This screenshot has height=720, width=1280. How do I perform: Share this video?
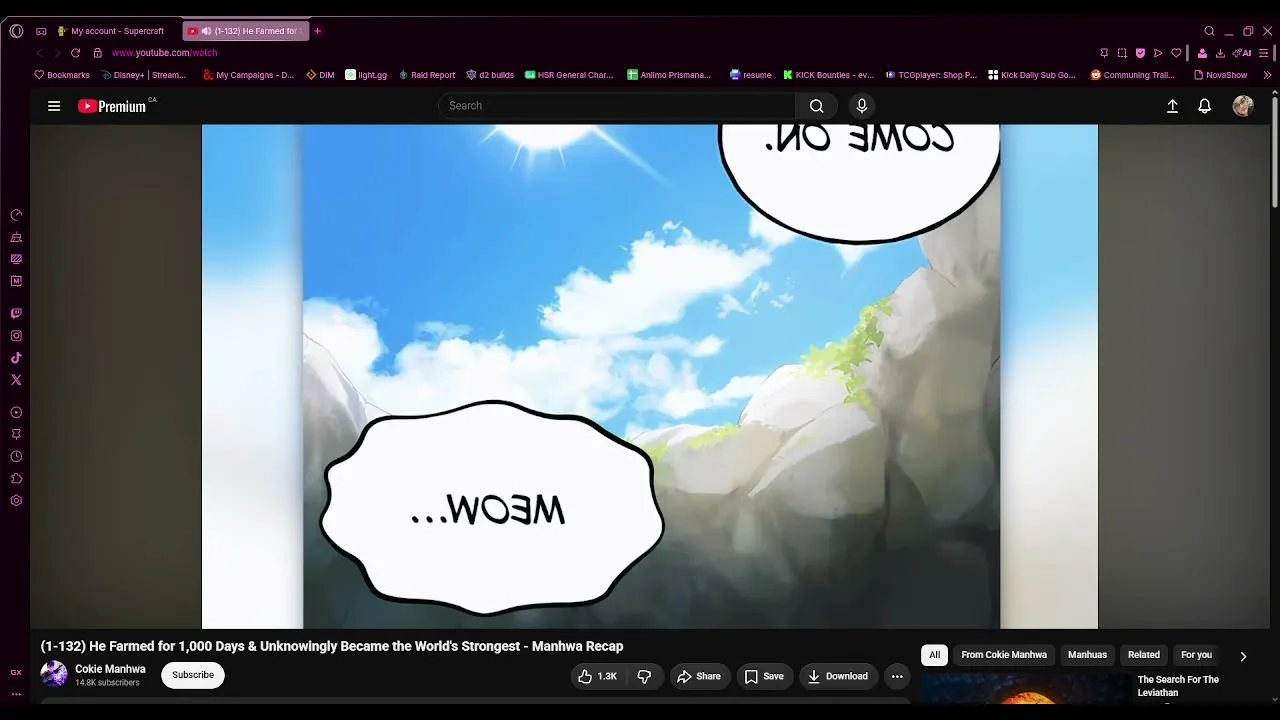click(x=699, y=677)
